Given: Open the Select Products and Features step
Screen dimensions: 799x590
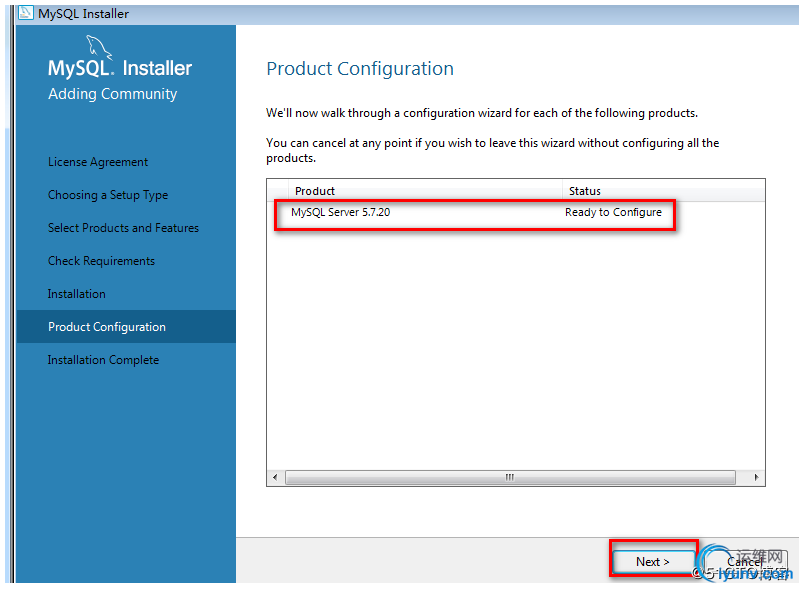Looking at the screenshot, I should (123, 228).
